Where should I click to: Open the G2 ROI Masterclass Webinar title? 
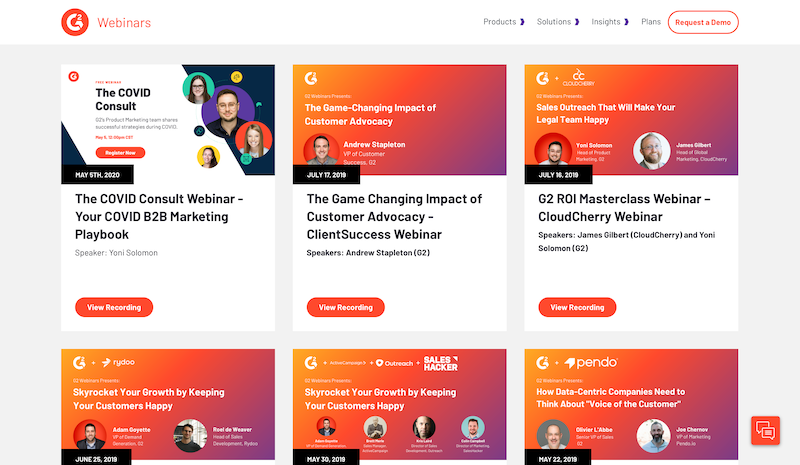(x=624, y=207)
